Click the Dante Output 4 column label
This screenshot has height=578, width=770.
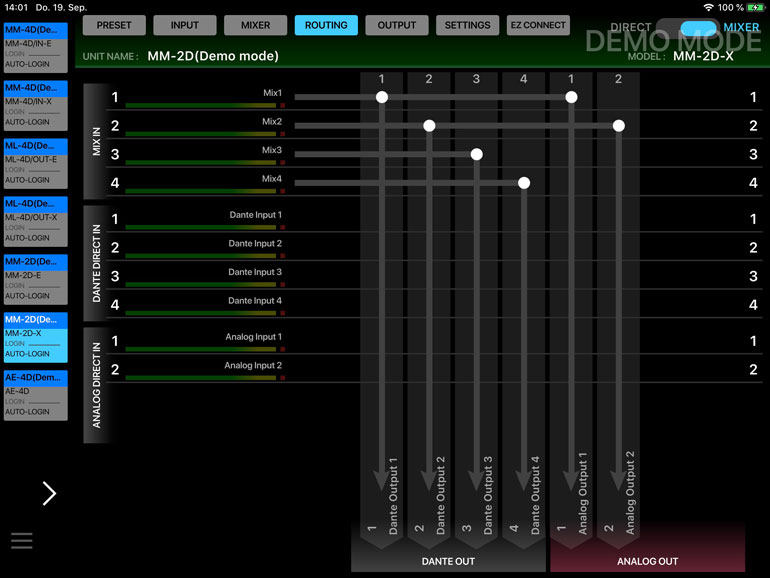[x=535, y=495]
